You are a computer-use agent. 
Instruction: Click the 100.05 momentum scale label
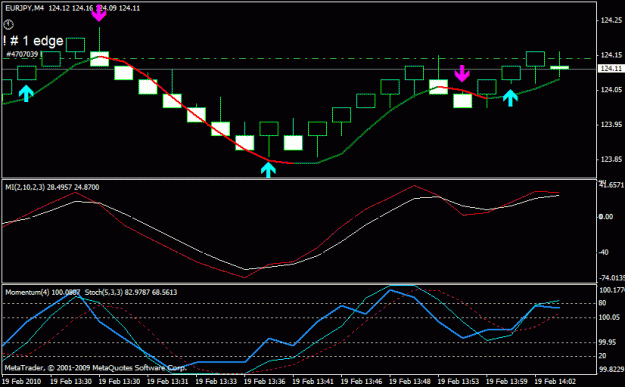[609, 317]
